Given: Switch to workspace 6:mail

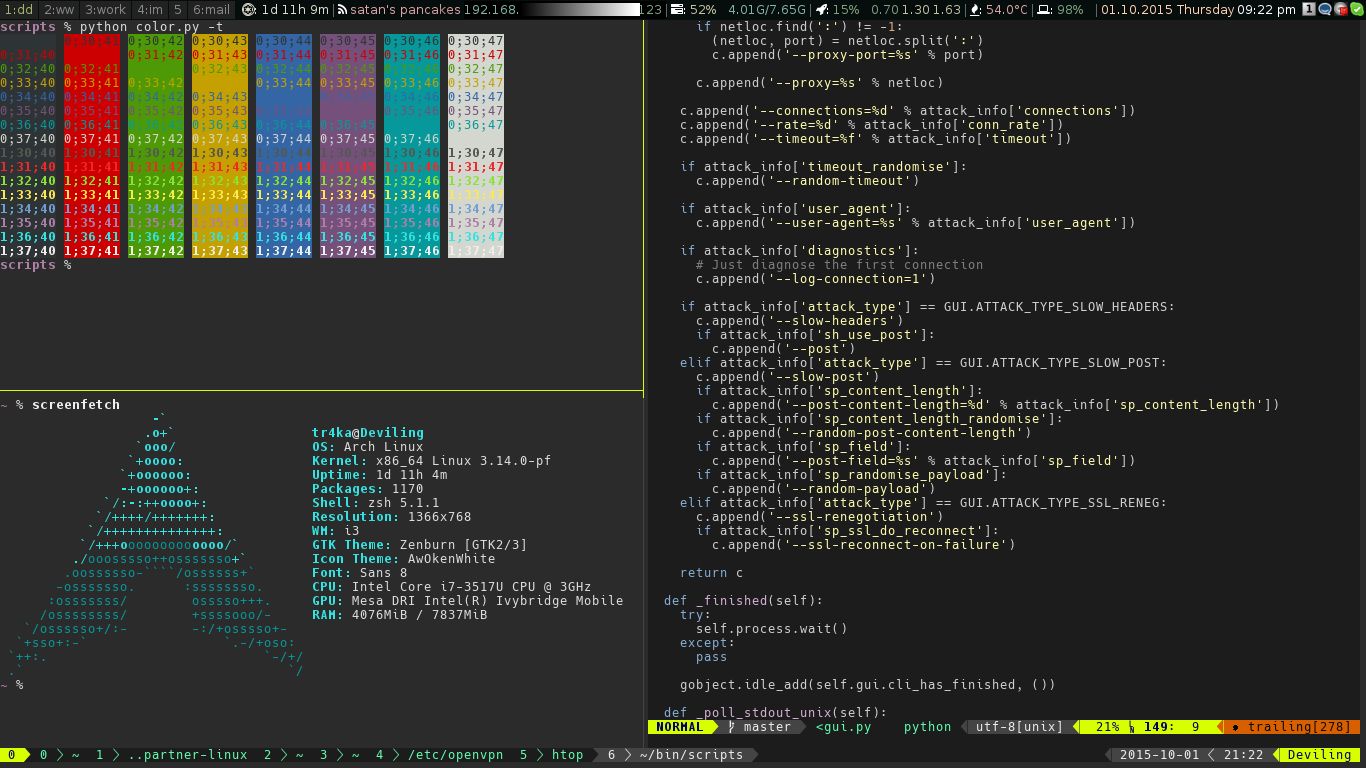Looking at the screenshot, I should [211, 9].
